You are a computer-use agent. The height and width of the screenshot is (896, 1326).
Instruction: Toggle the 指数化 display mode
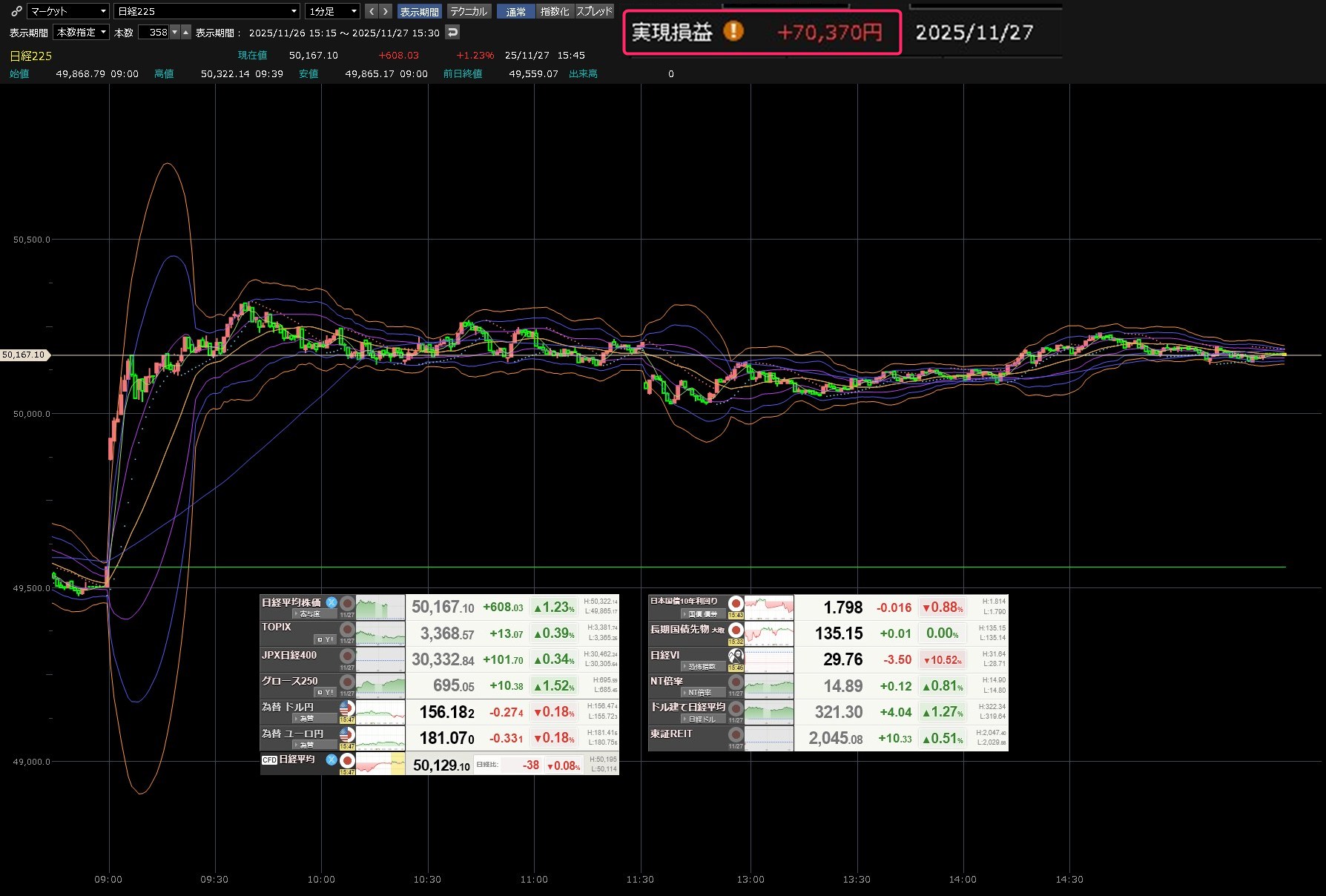point(555,11)
